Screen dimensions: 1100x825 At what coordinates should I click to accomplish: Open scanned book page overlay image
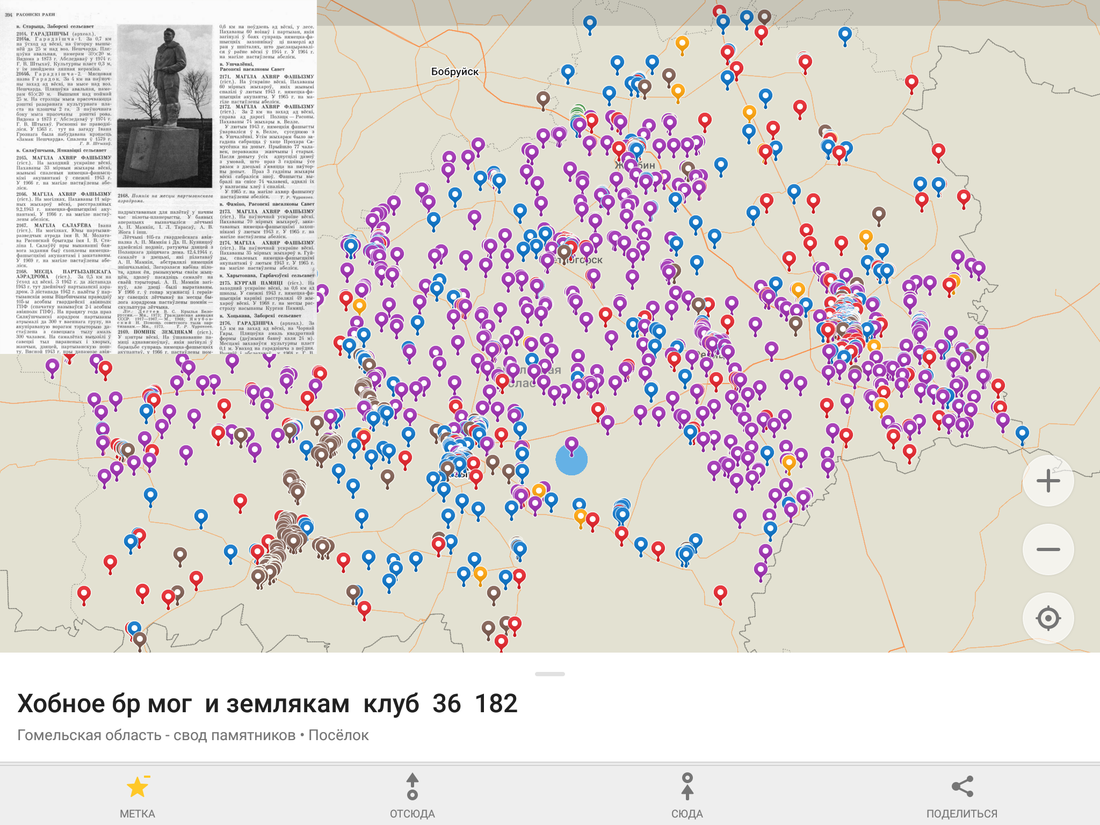tap(159, 177)
